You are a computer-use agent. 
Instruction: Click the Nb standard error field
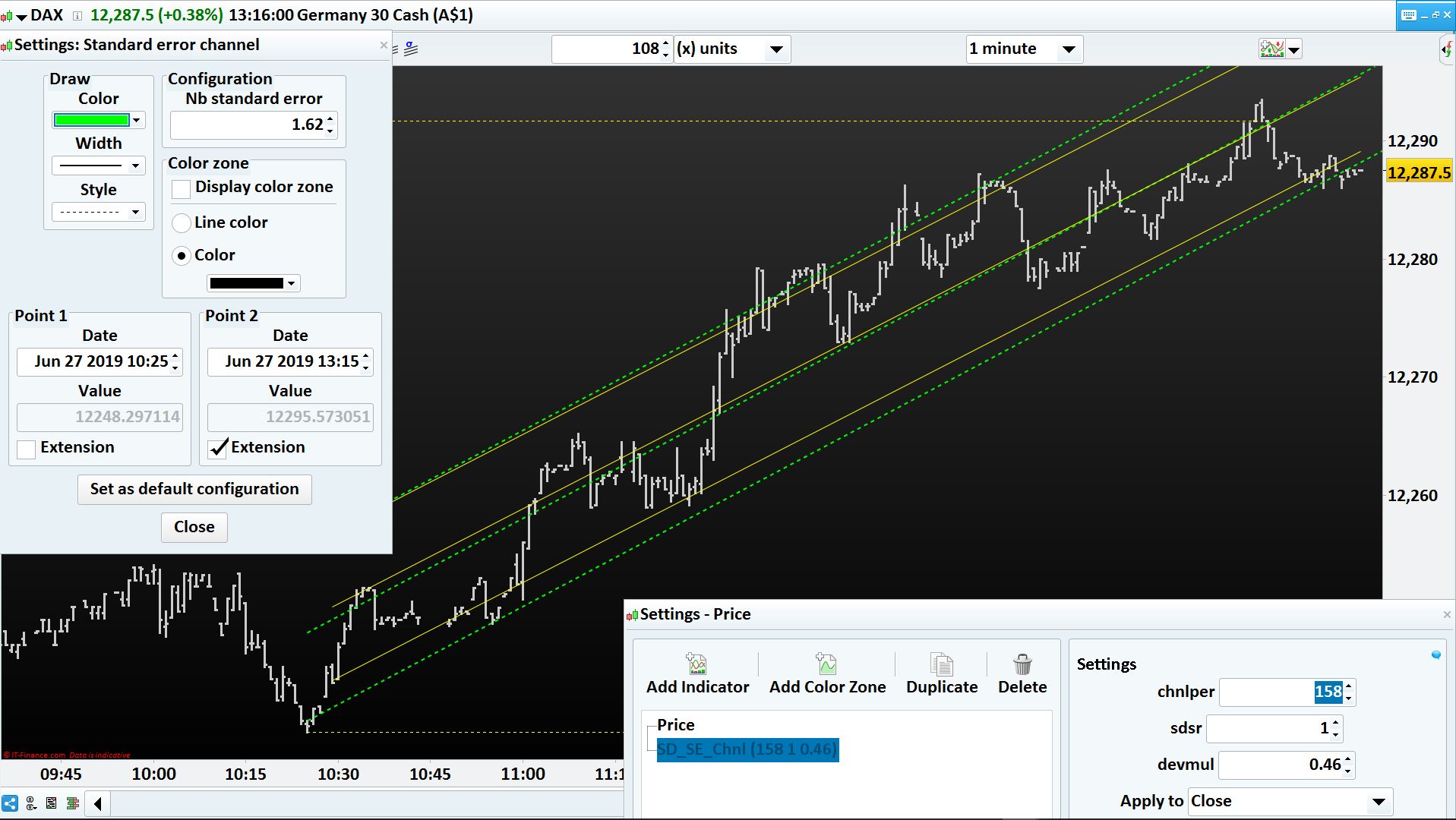248,125
